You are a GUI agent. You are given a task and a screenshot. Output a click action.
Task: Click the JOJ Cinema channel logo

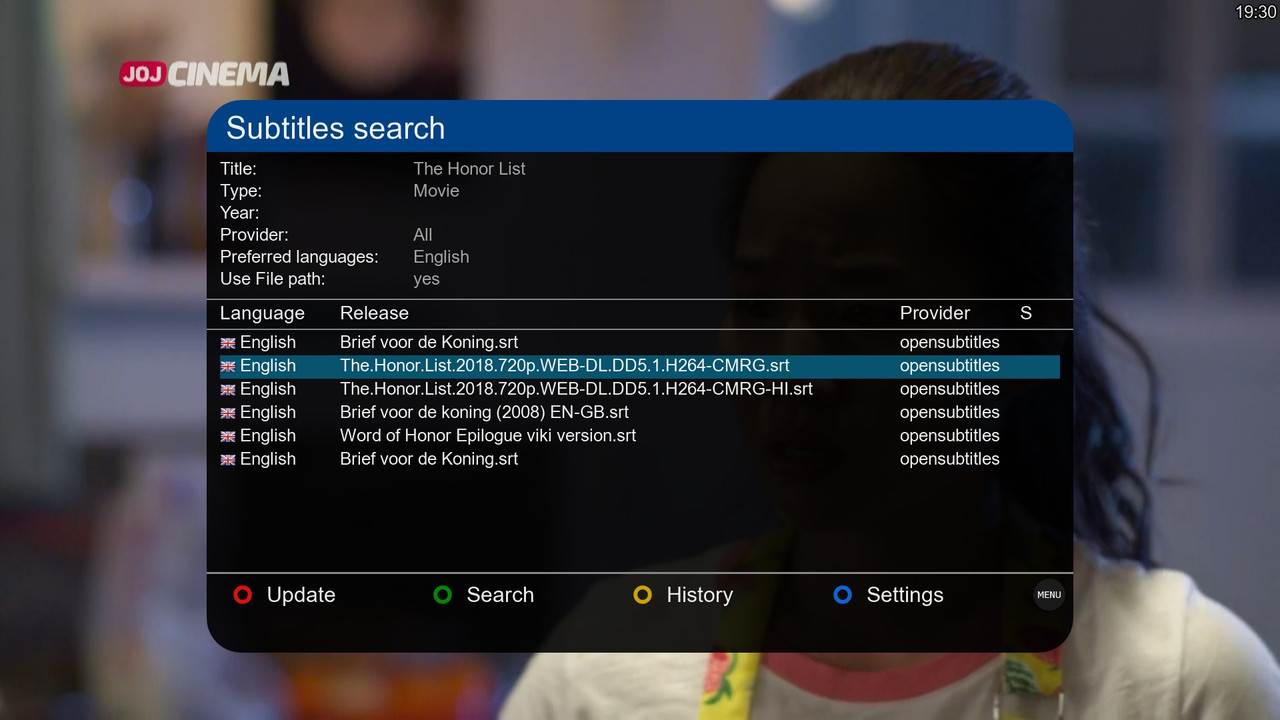tap(204, 74)
